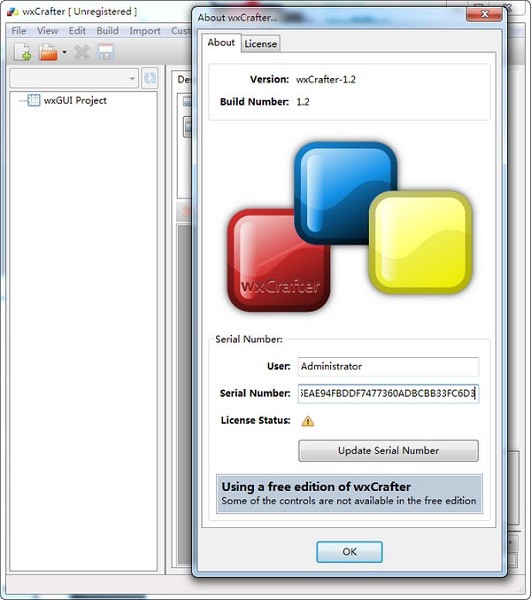Screen dimensions: 531x600
Task: Click the wxGUI Project tree node icon
Action: click(x=34, y=100)
